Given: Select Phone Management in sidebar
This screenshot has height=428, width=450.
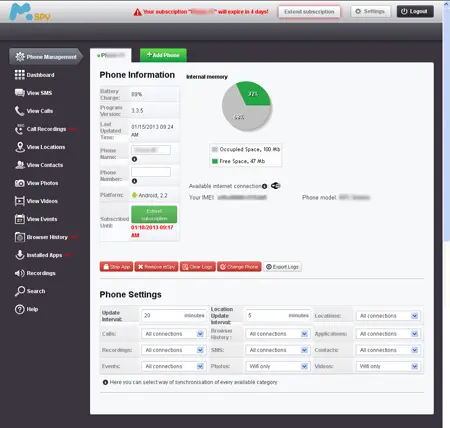Looking at the screenshot, I should (46, 57).
